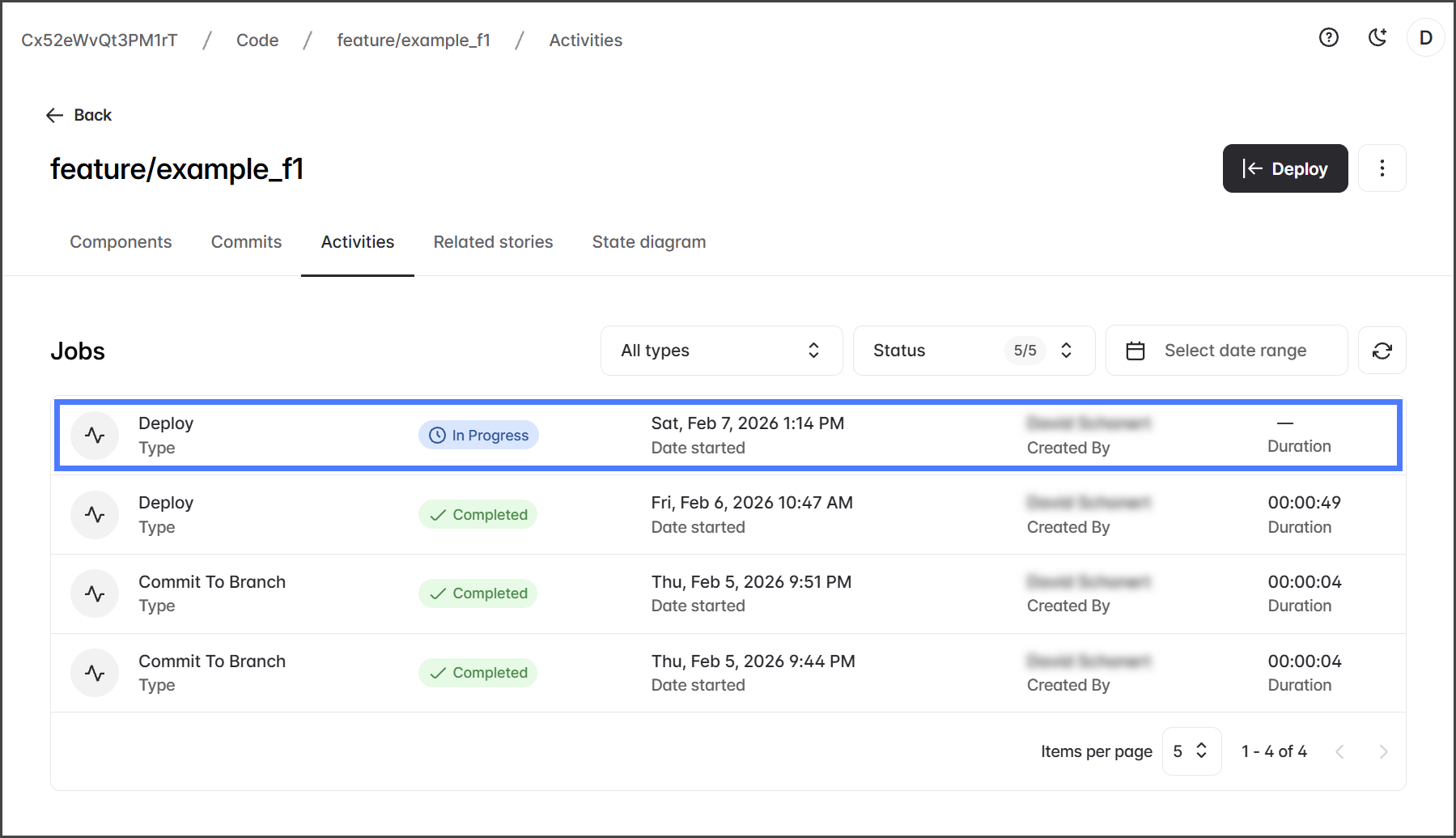Change Items per page dropdown
Image resolution: width=1456 pixels, height=838 pixels.
tap(1191, 751)
